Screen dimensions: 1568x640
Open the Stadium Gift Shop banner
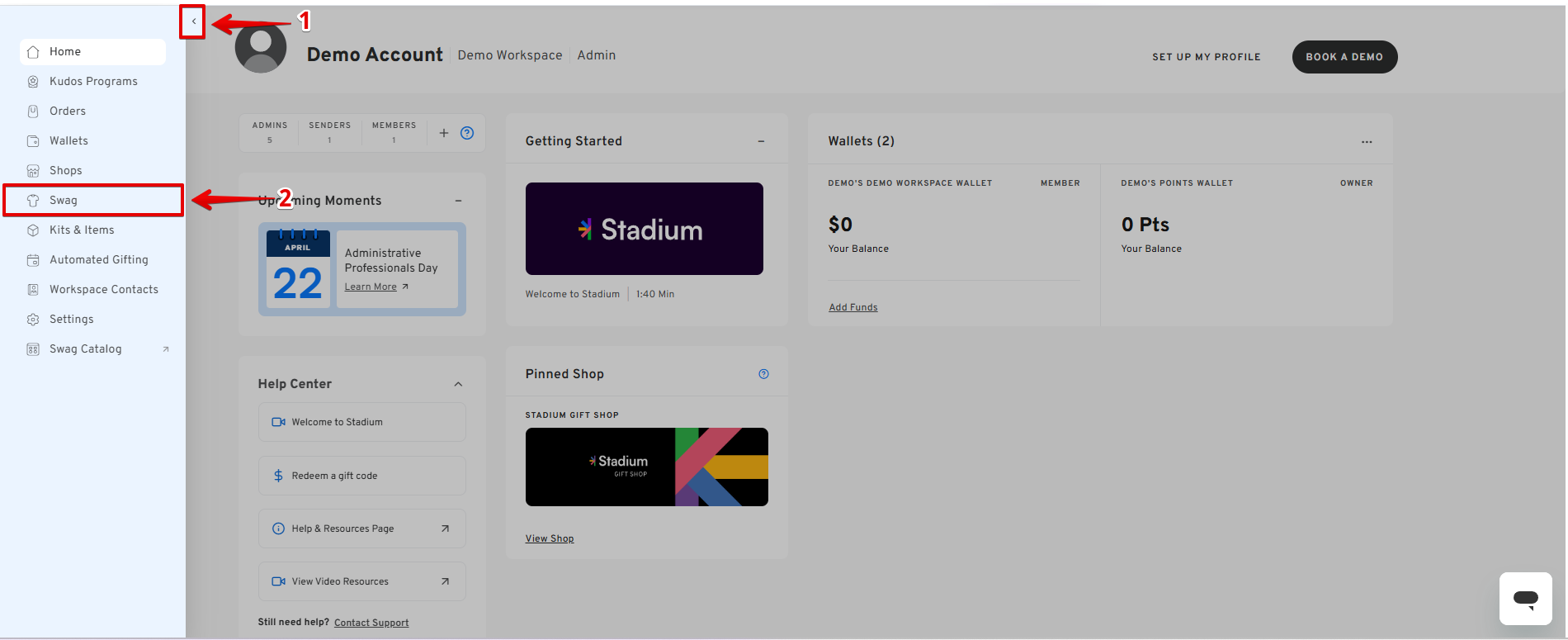646,467
